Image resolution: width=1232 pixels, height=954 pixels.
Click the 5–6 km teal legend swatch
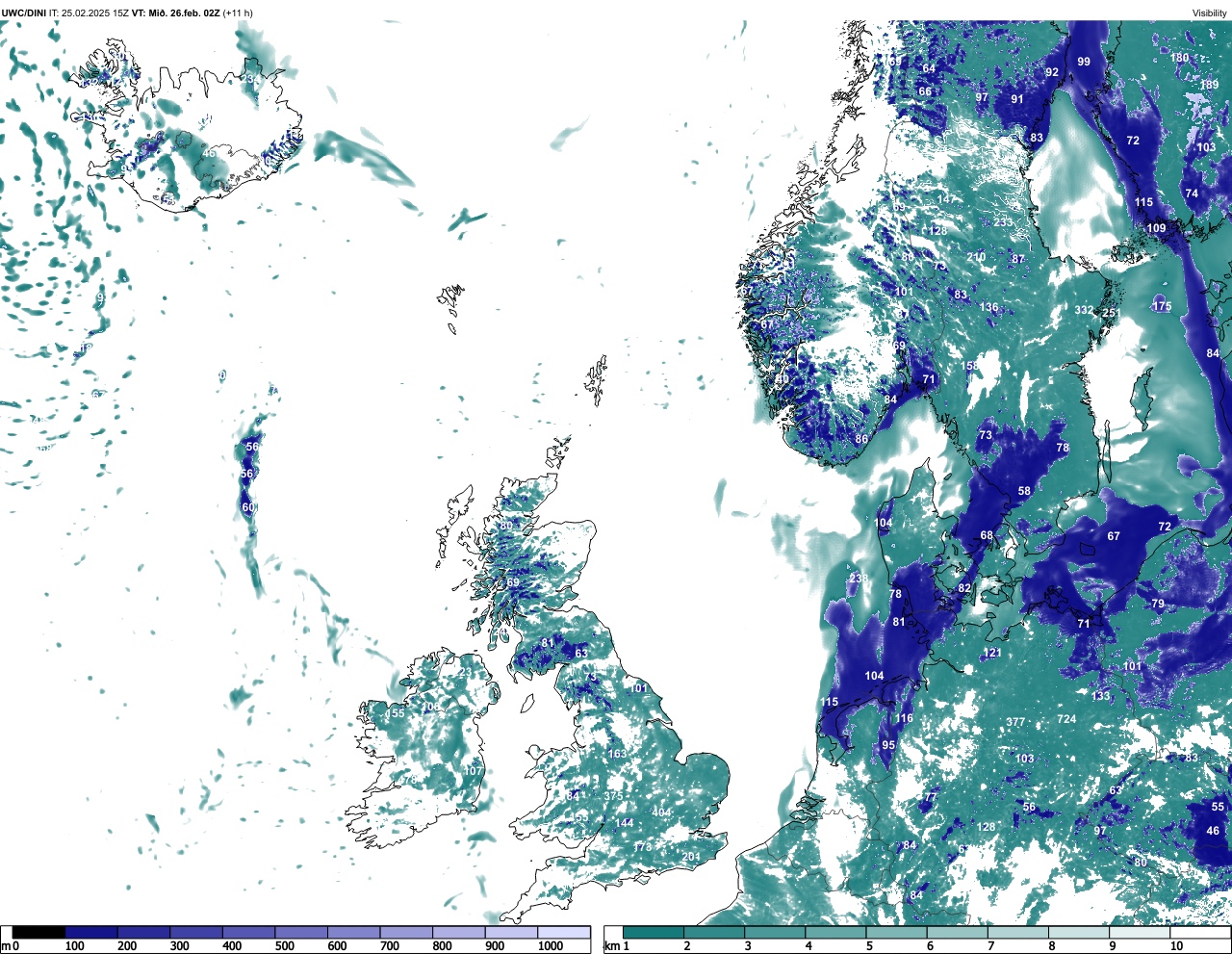tap(897, 932)
